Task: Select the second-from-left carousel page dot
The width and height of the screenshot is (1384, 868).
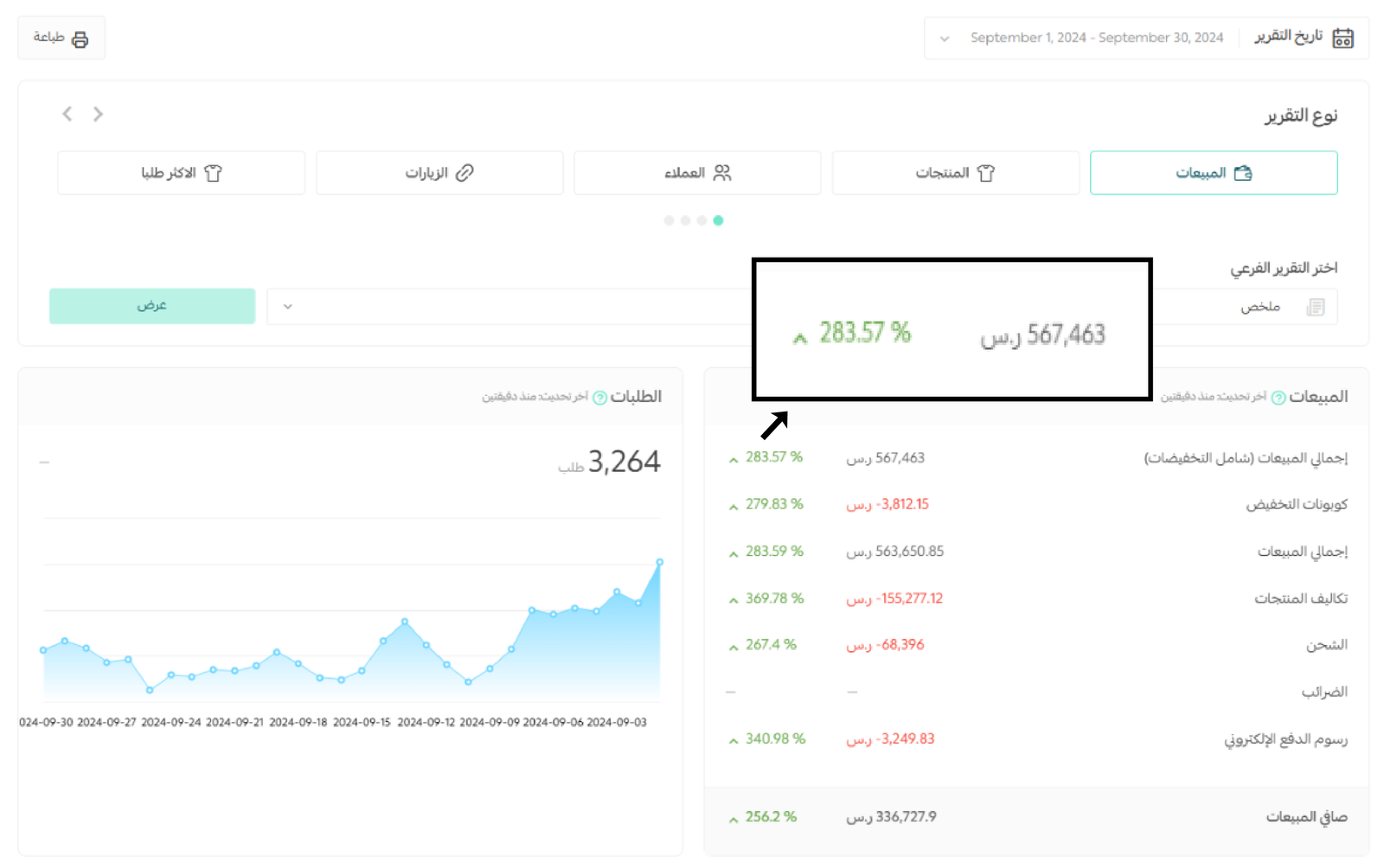Action: [x=685, y=220]
